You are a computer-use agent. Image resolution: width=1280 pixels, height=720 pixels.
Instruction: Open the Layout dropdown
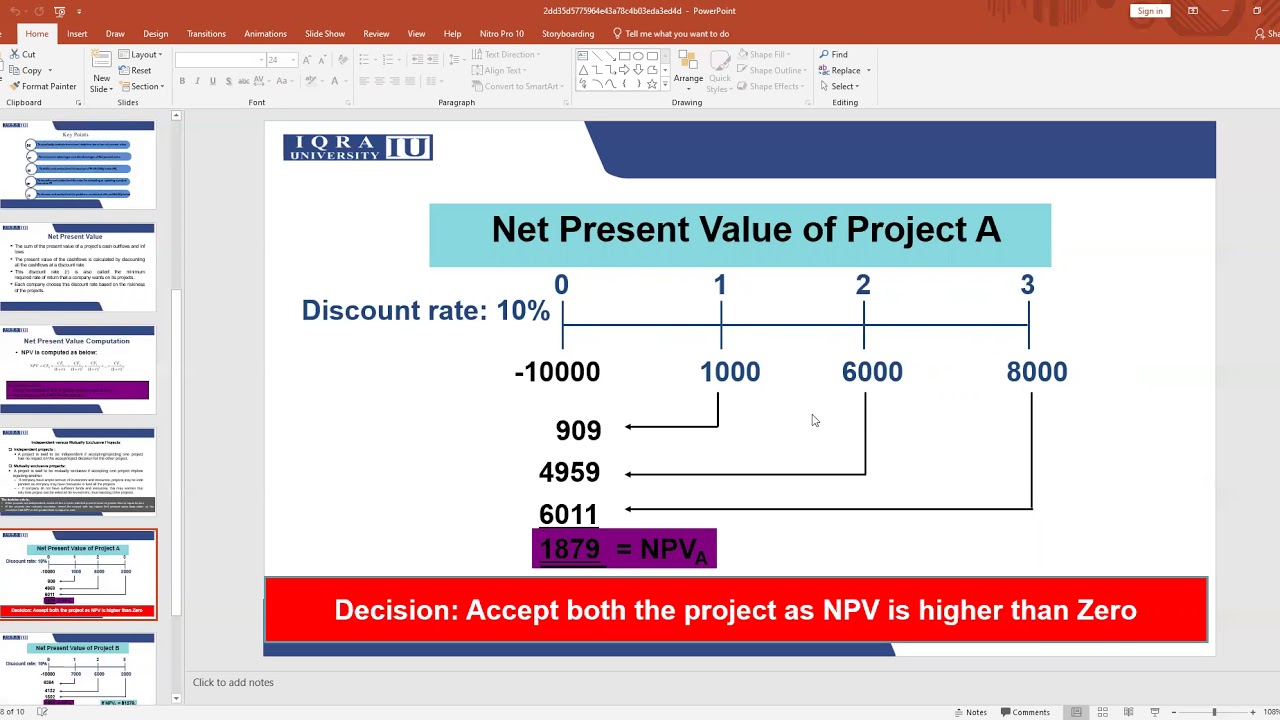[x=140, y=54]
